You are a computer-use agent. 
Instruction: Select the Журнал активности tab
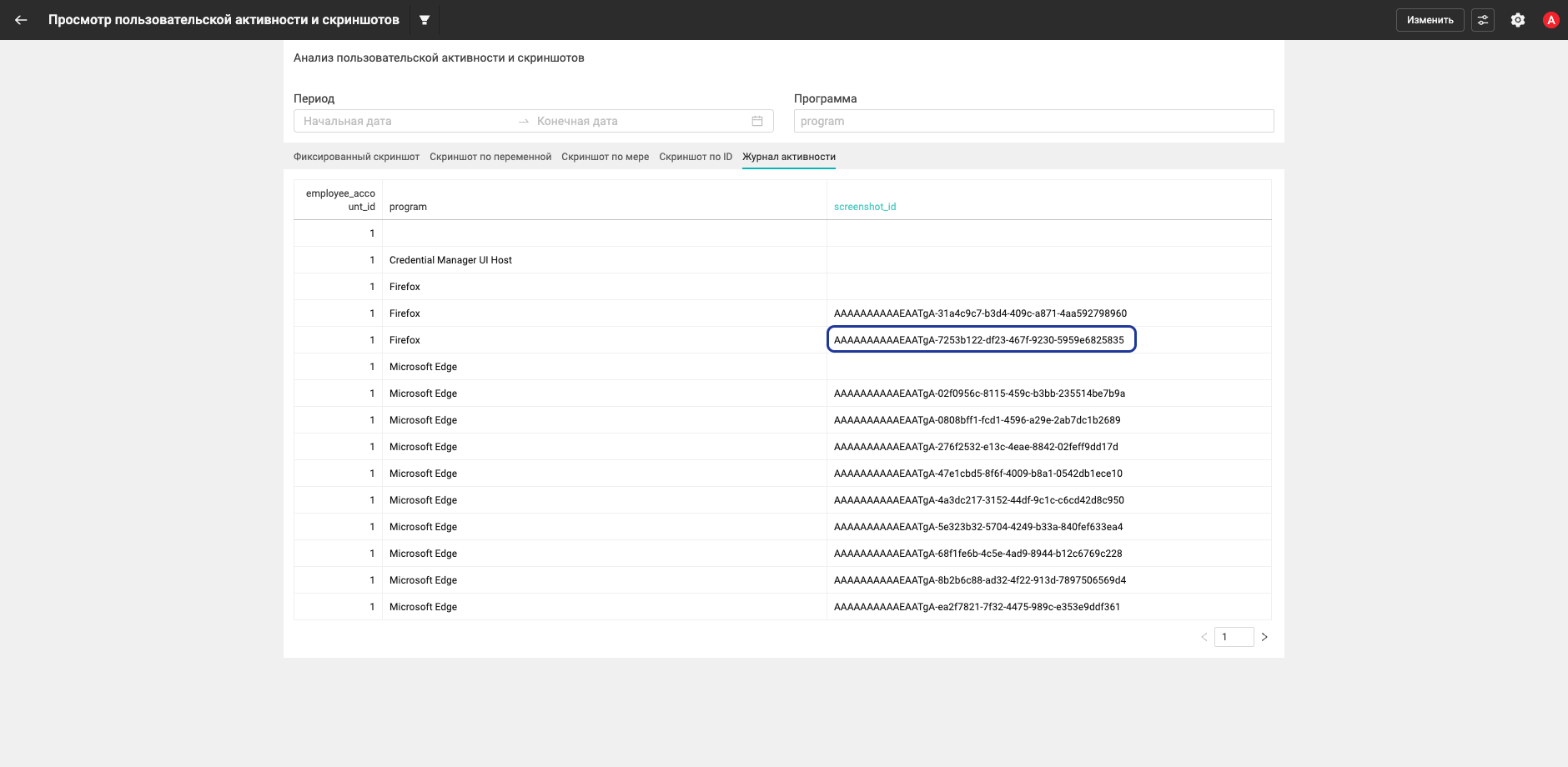pos(789,157)
